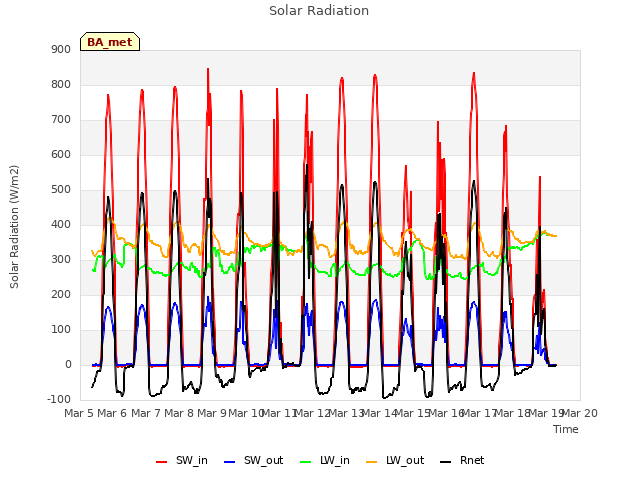Click the 900 y-axis tick label
This screenshot has width=640, height=480.
click(61, 49)
